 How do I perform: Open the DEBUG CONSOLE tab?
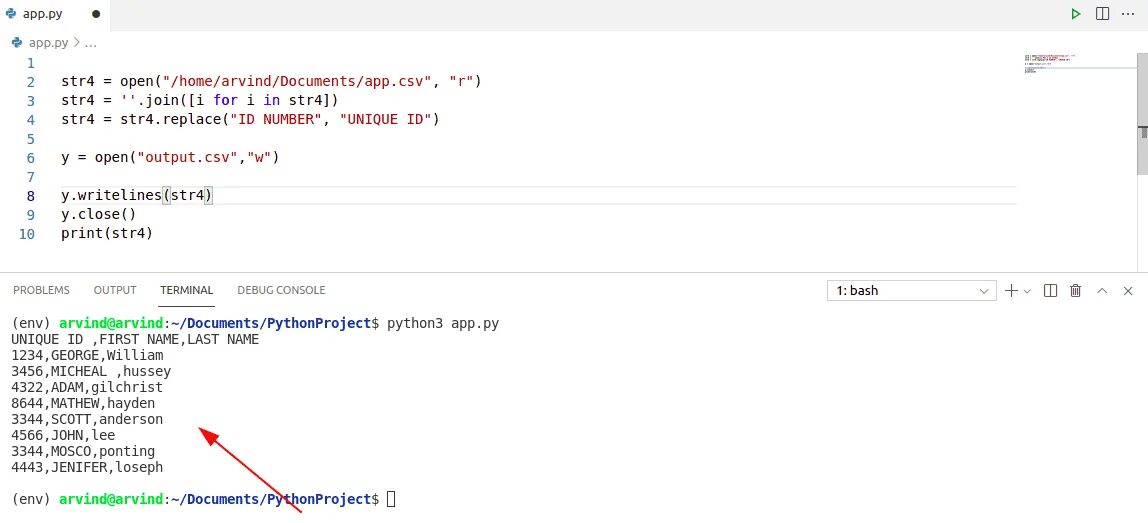[281, 290]
